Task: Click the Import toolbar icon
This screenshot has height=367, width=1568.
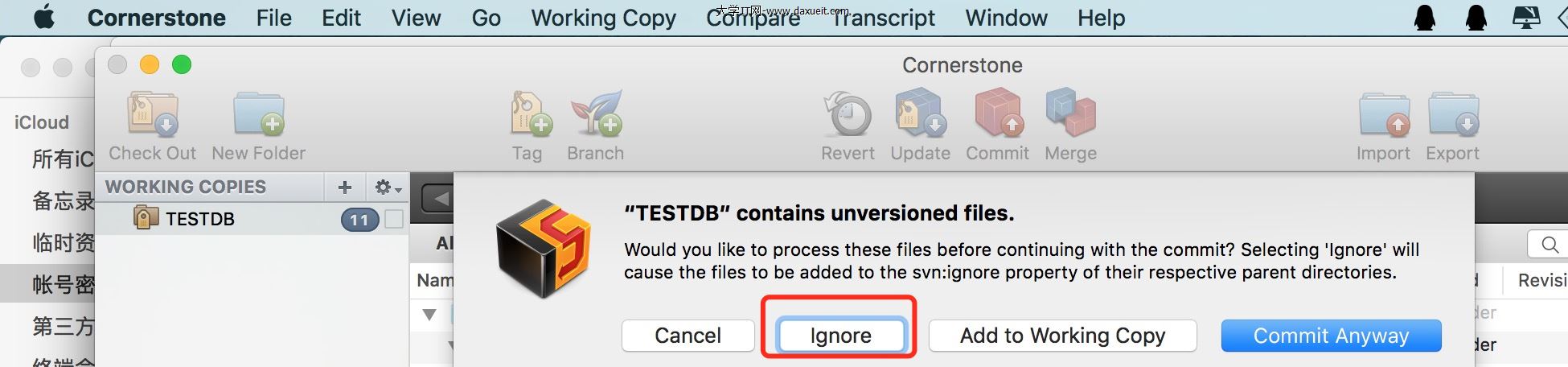Action: (1383, 115)
